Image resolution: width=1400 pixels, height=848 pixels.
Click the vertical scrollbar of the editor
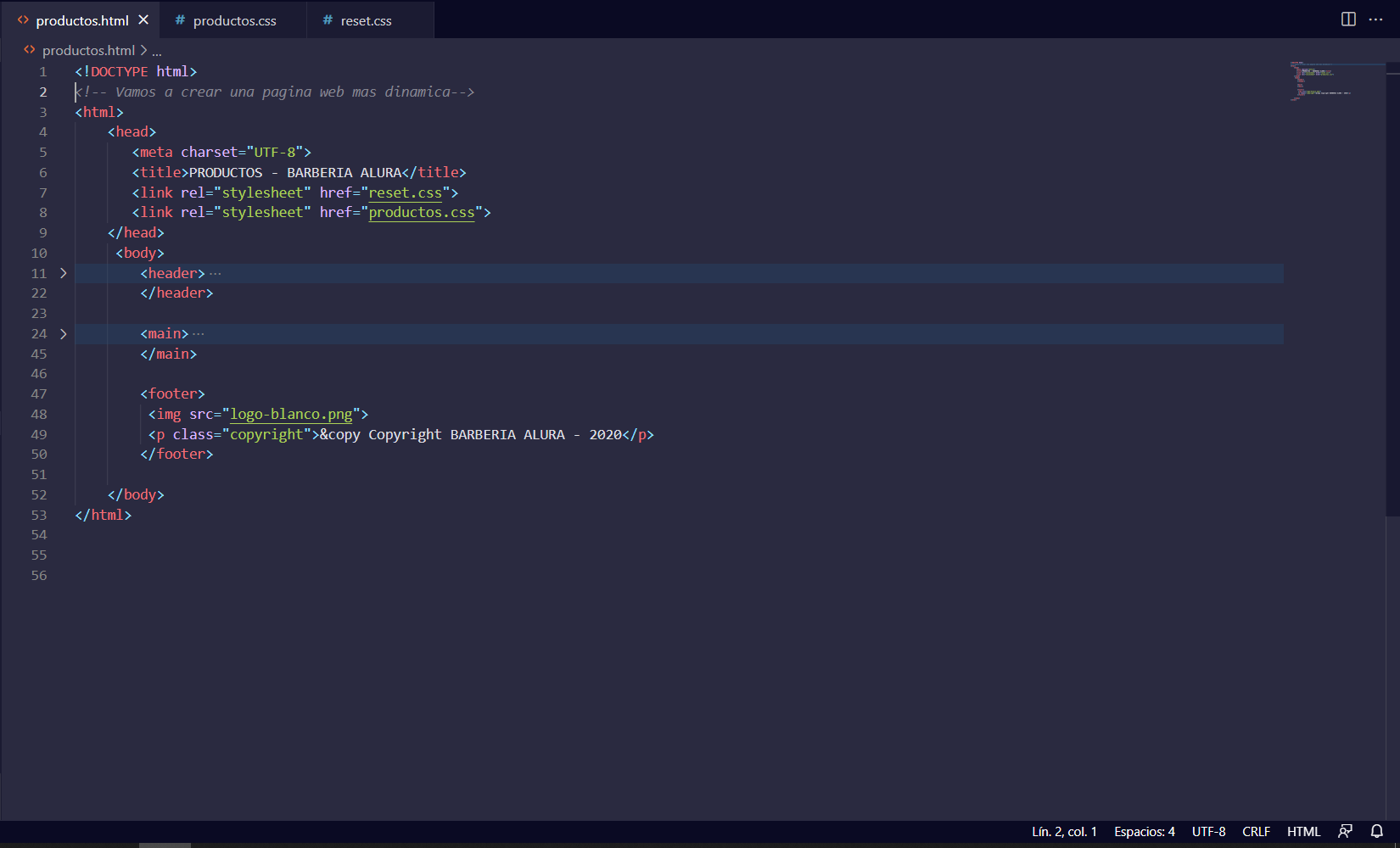[1392, 288]
